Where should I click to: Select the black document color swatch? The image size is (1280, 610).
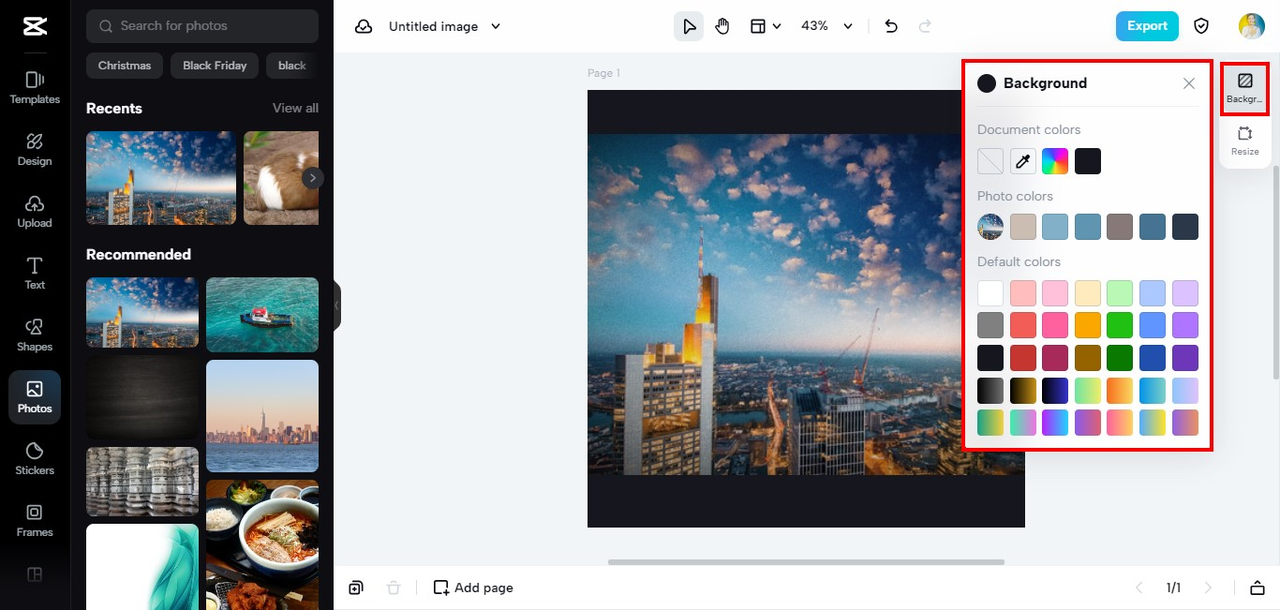coord(1088,161)
